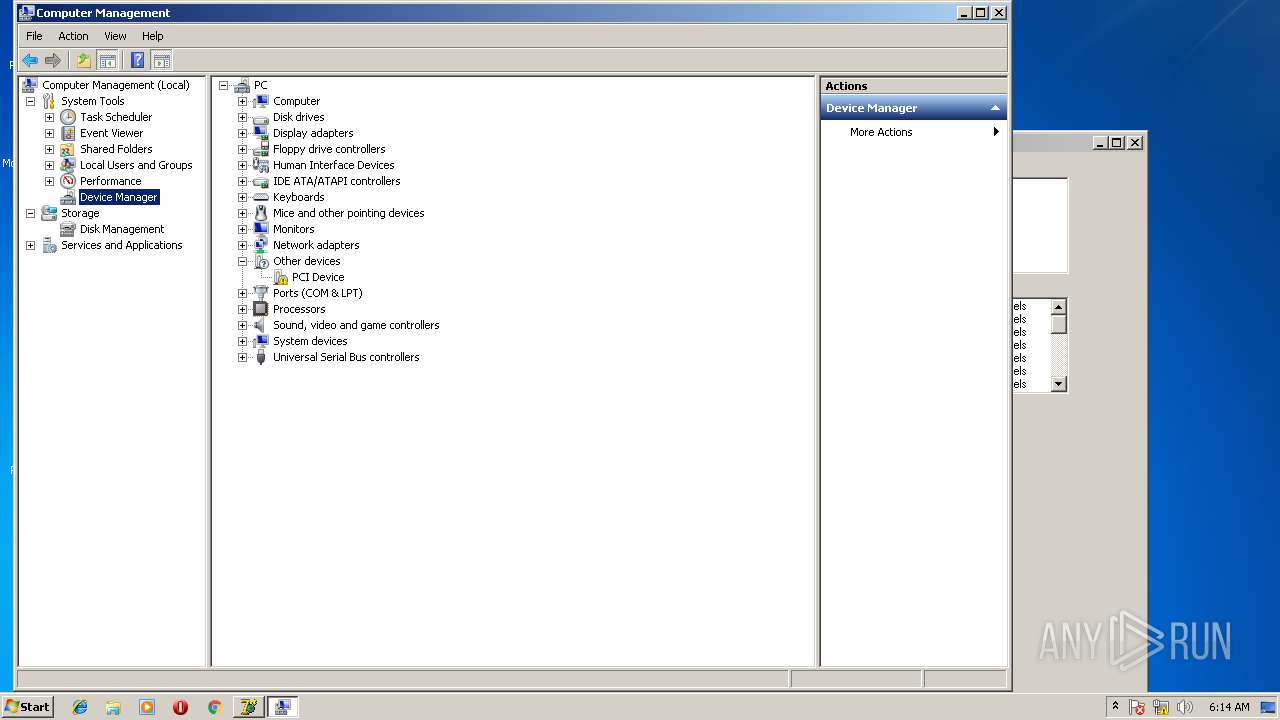Open the More Actions submenu

tap(913, 132)
